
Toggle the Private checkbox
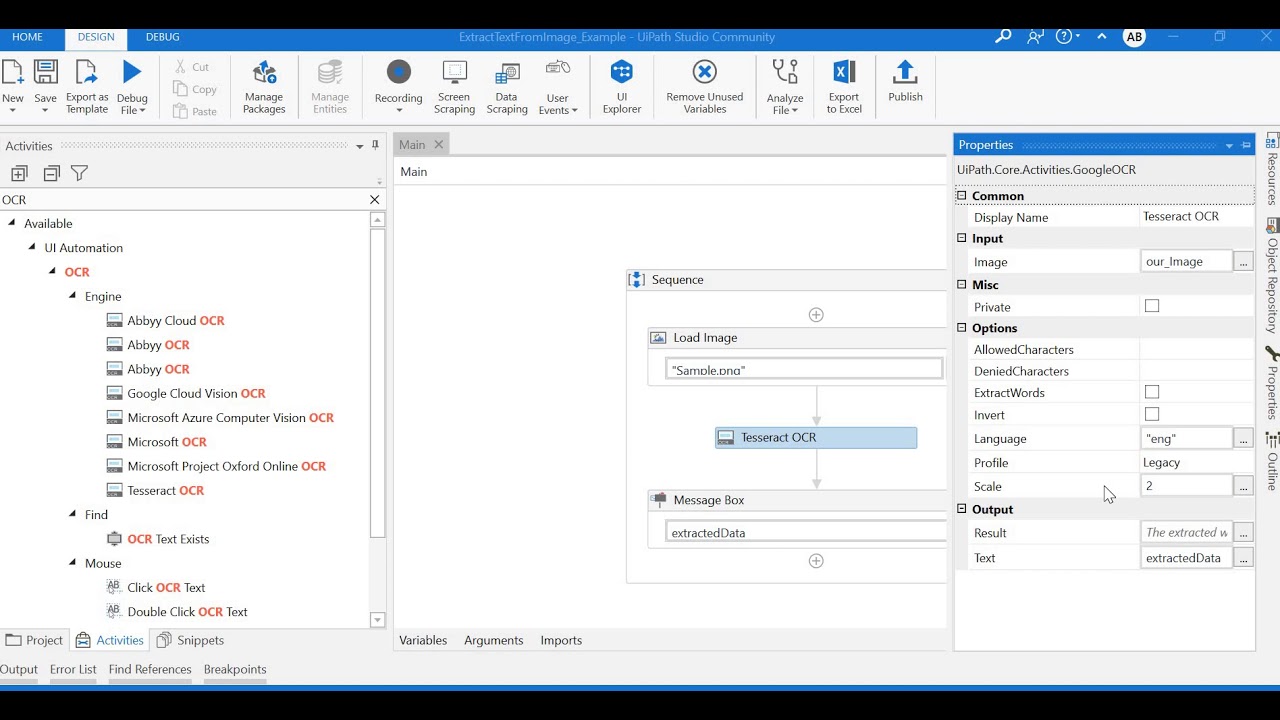pos(1152,306)
